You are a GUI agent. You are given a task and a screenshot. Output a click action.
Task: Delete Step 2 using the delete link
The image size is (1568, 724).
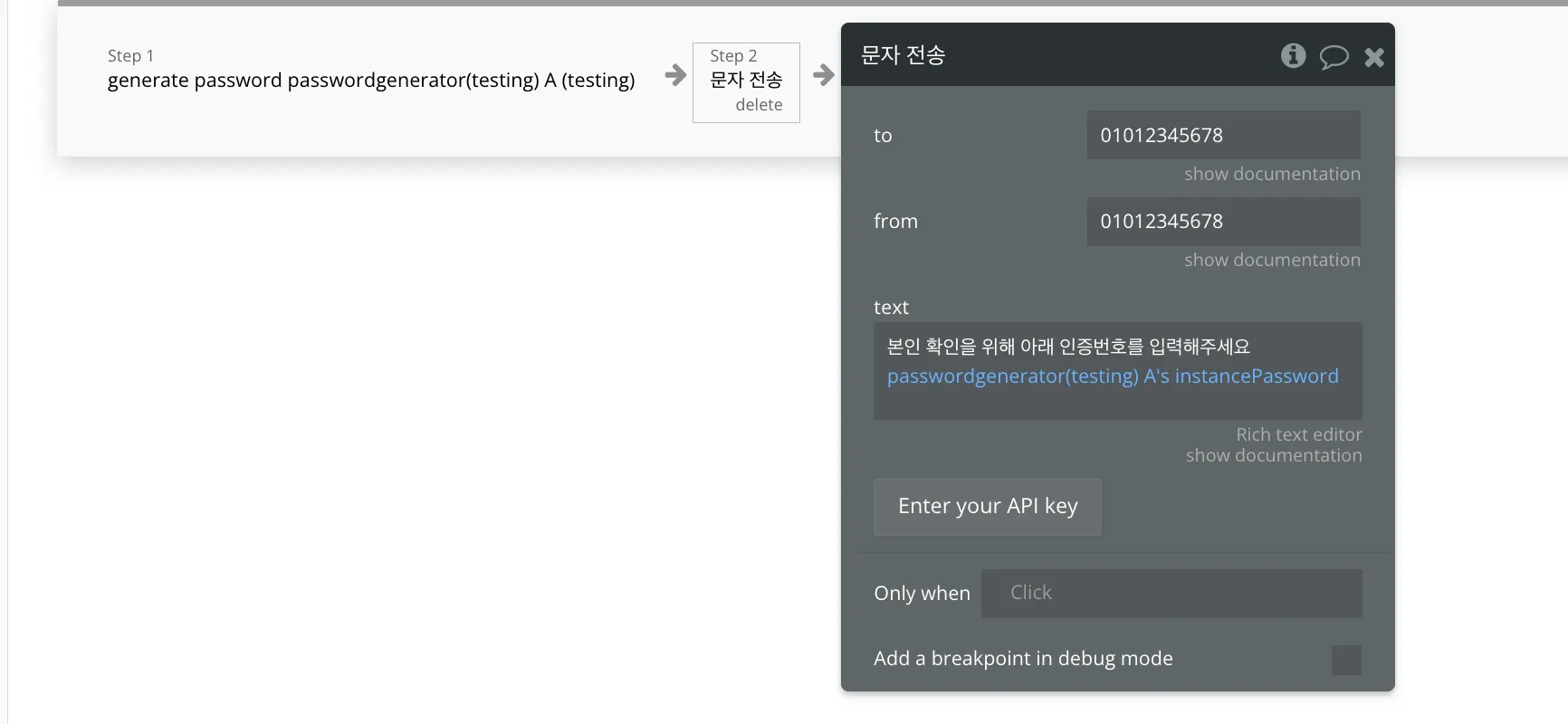click(x=759, y=104)
